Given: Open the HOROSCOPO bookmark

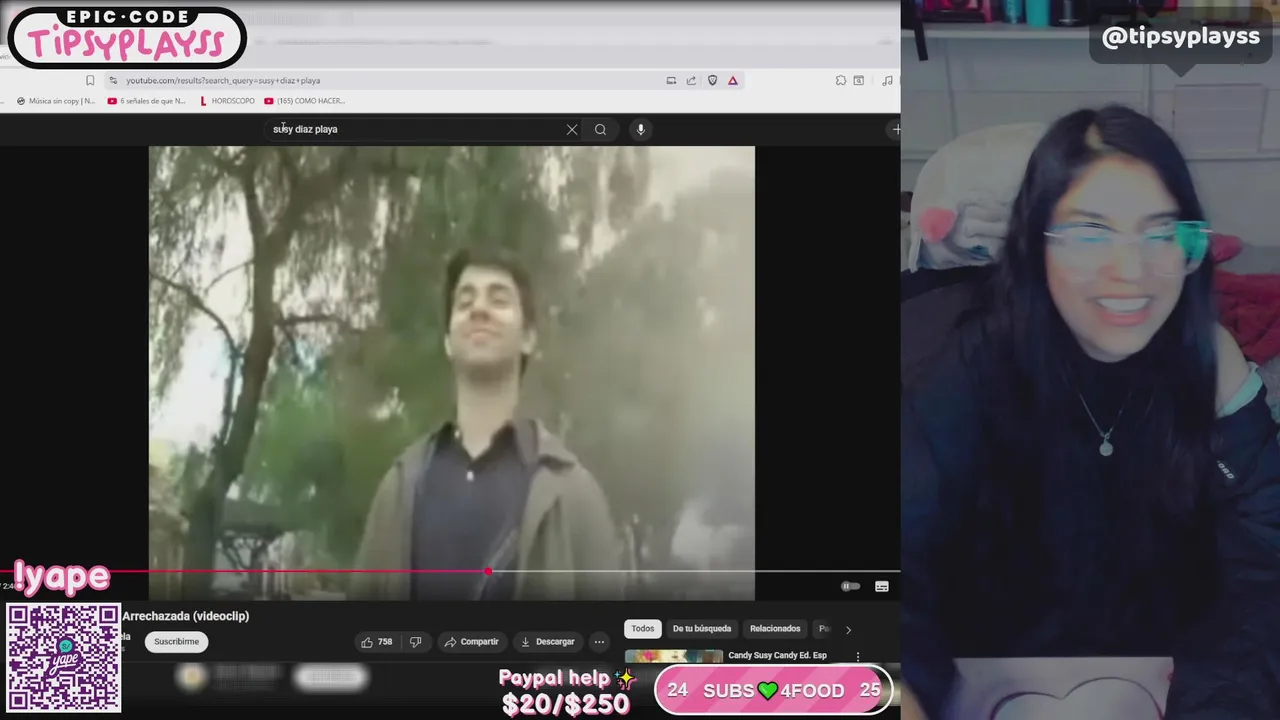Looking at the screenshot, I should click(x=227, y=101).
